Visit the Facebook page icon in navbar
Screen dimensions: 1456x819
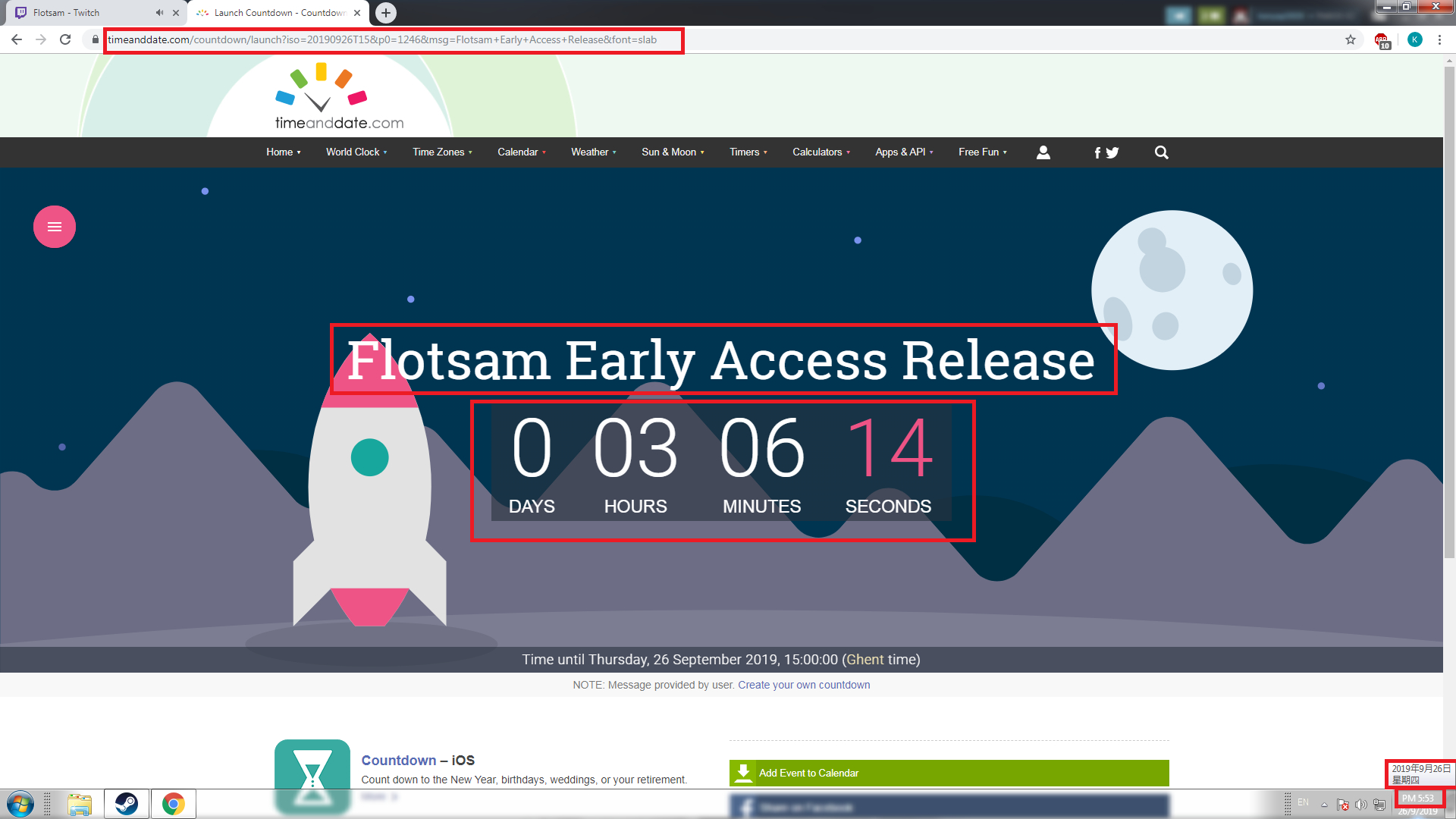click(x=1097, y=152)
